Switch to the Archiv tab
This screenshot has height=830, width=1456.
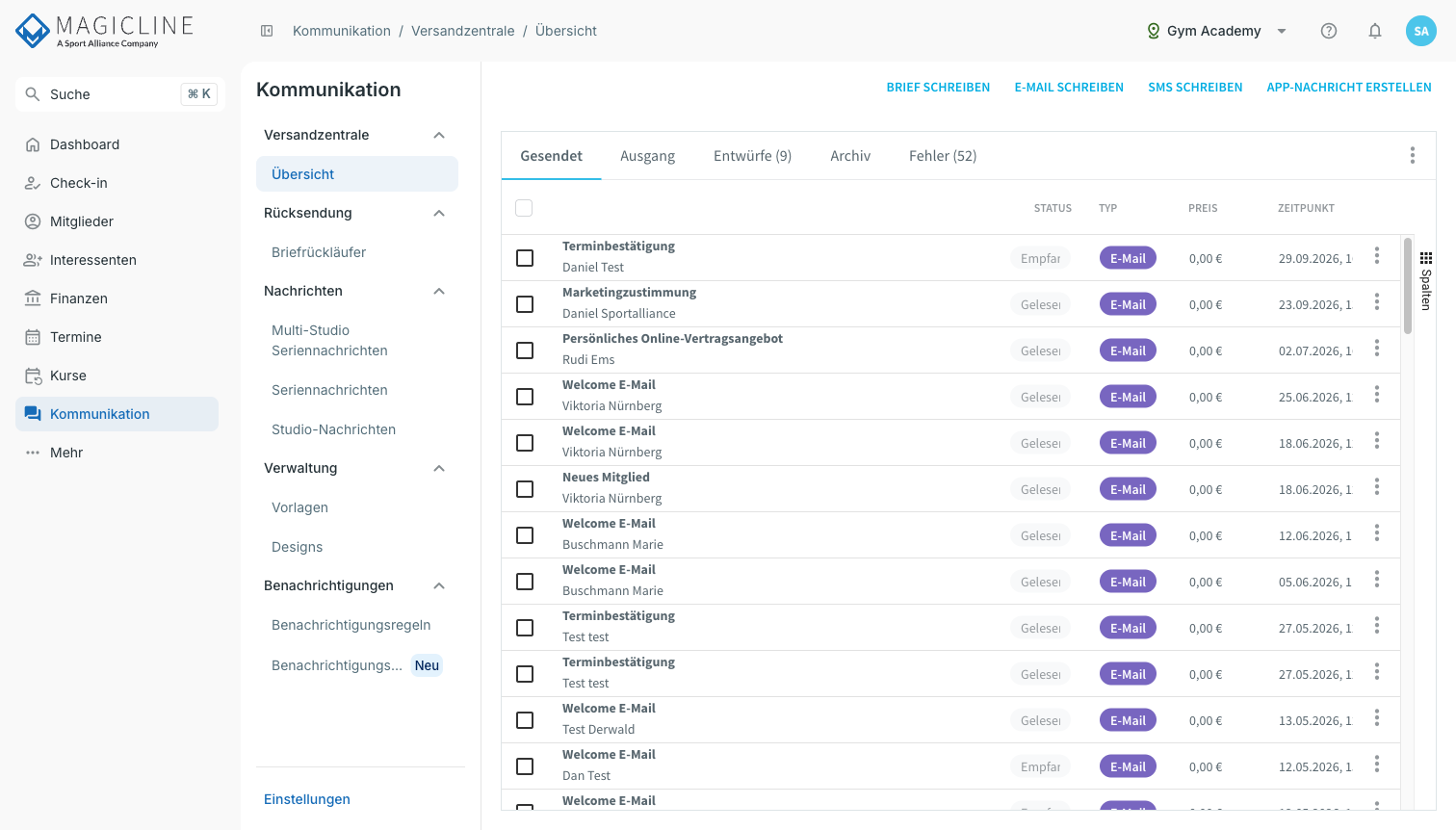850,156
